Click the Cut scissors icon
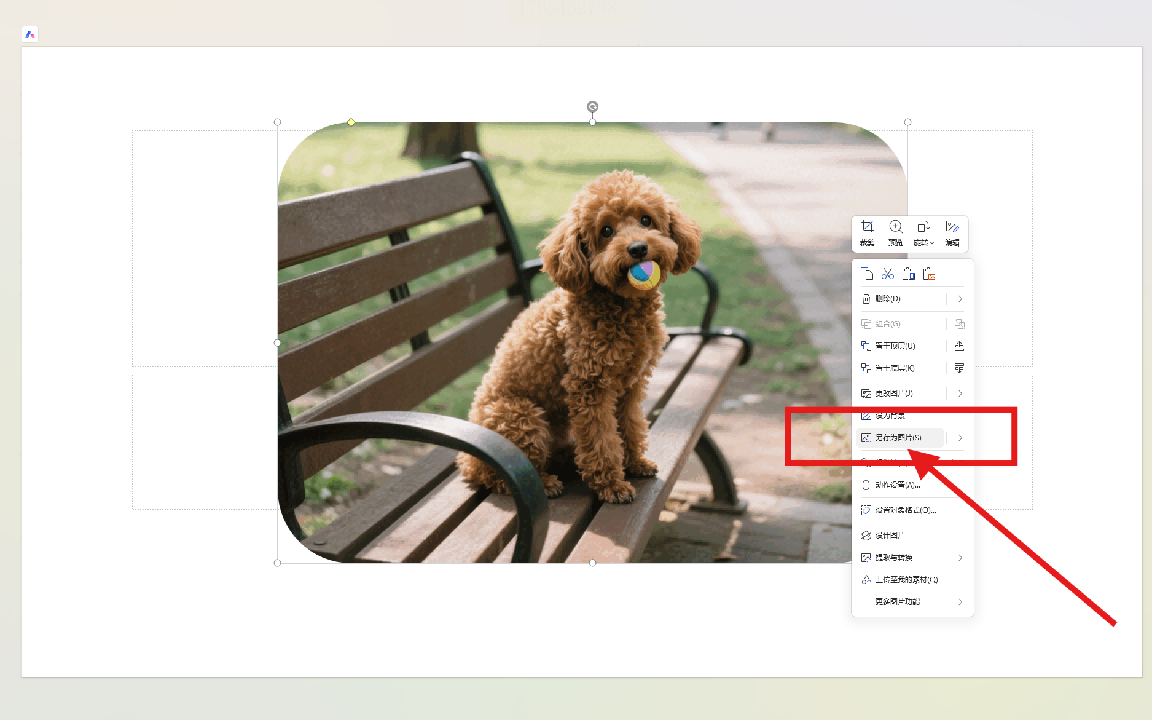Image resolution: width=1152 pixels, height=720 pixels. (x=888, y=274)
